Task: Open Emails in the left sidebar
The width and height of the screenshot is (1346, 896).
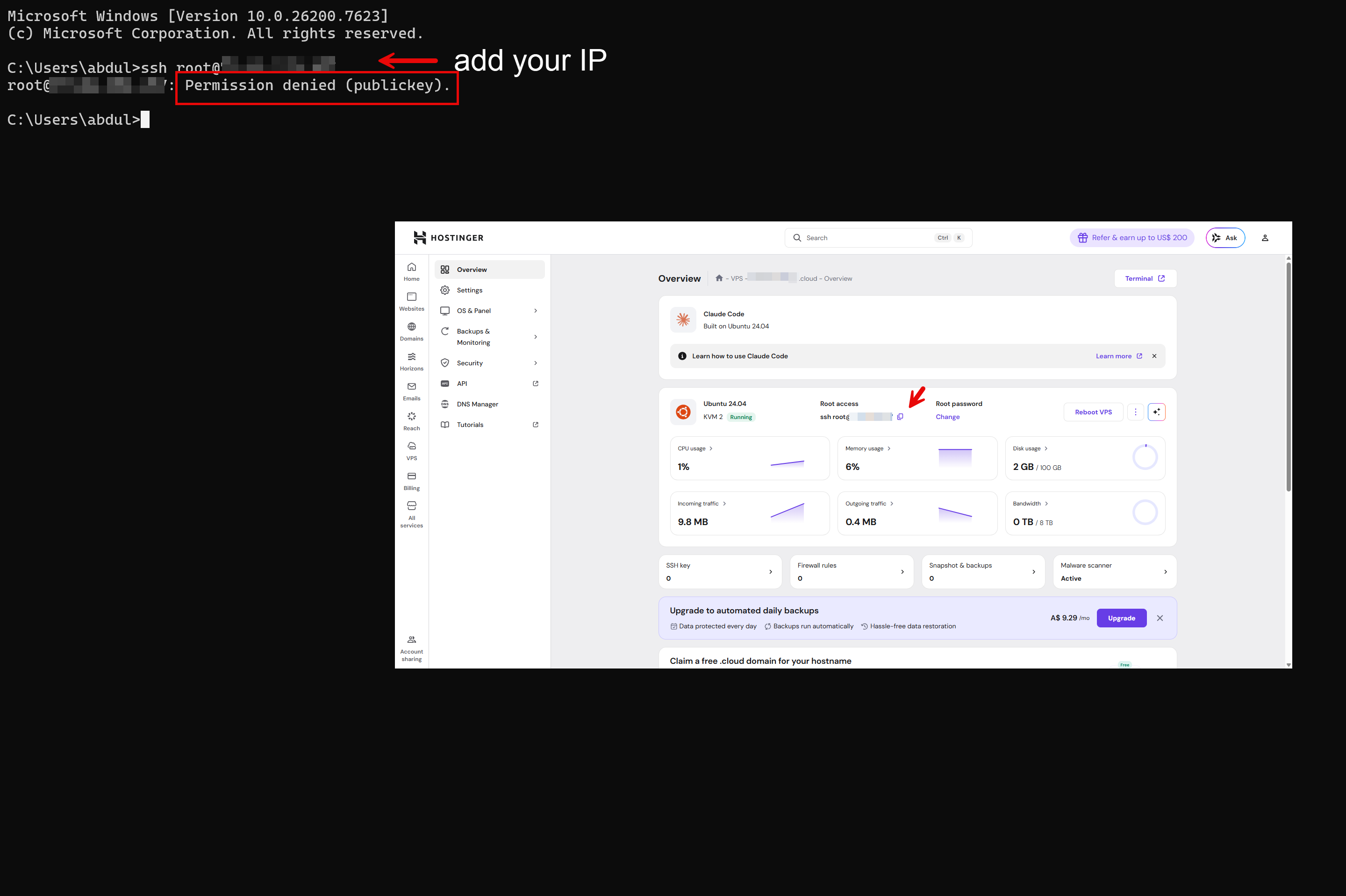Action: coord(412,391)
